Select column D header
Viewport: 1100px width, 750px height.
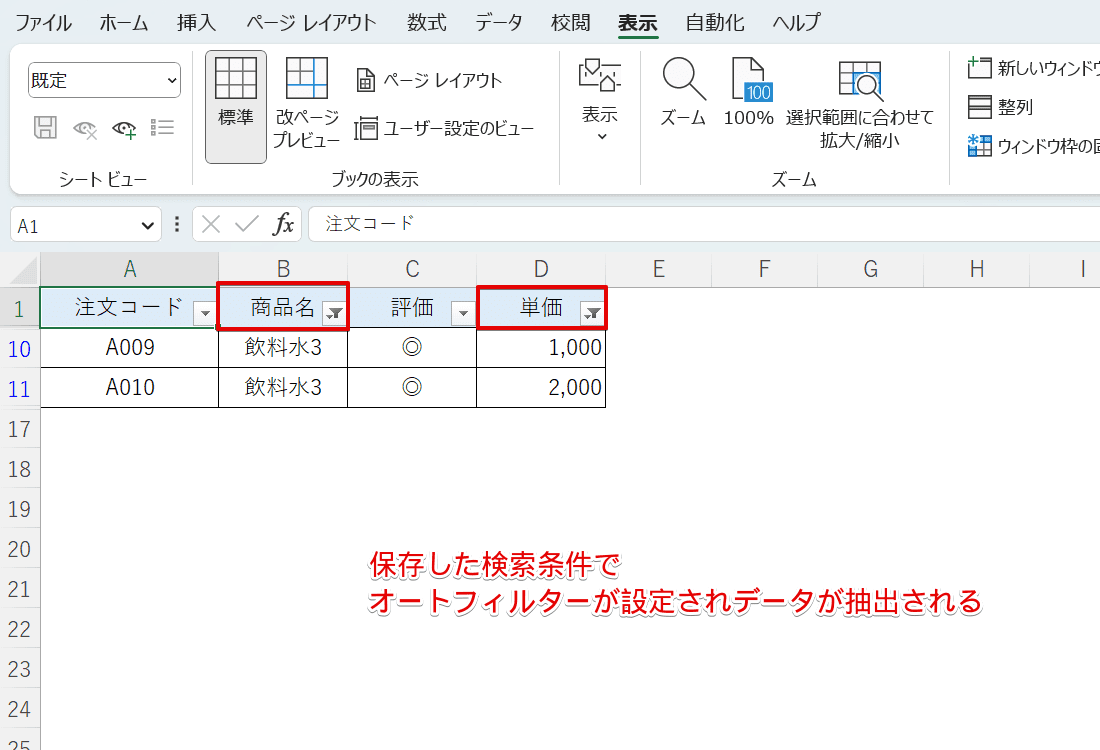click(541, 269)
